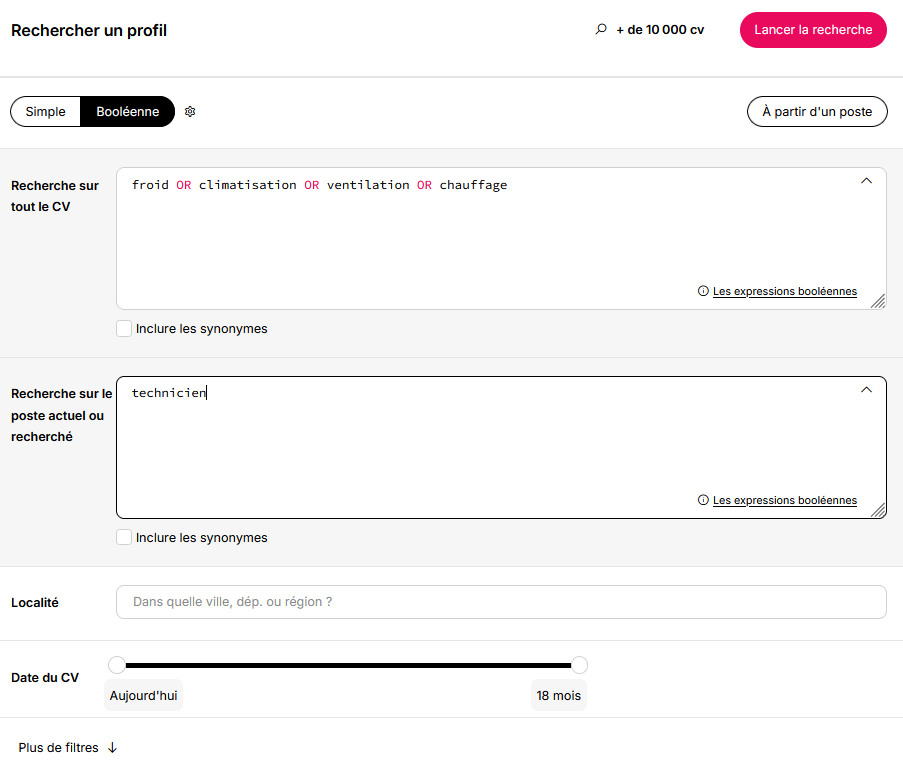Screen dimensions: 903x765
Task: Collapse the poste actuel ou recherché field
Action: pyautogui.click(x=866, y=390)
